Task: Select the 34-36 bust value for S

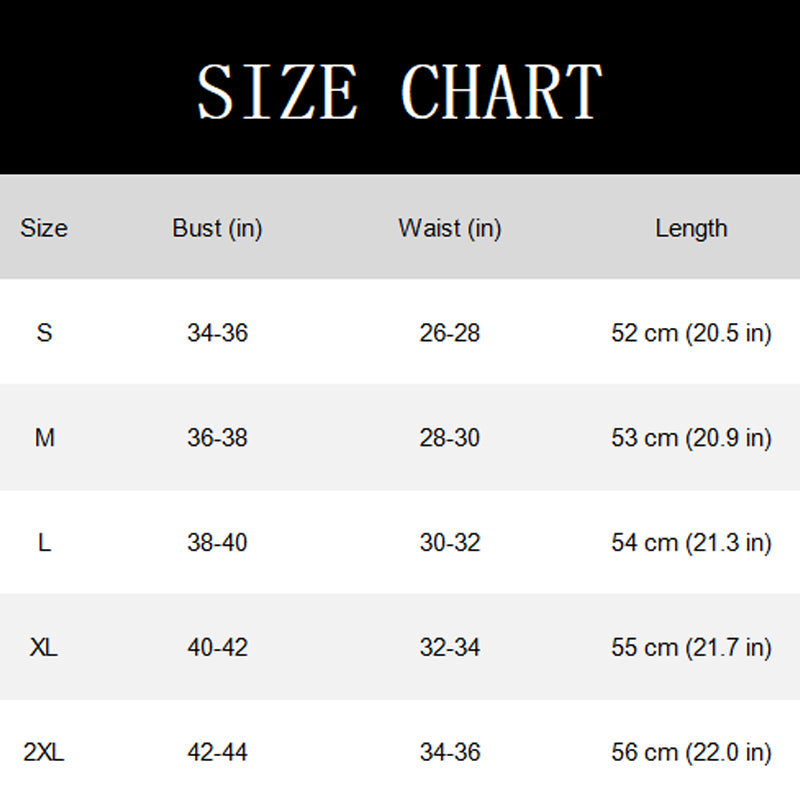Action: pos(217,333)
